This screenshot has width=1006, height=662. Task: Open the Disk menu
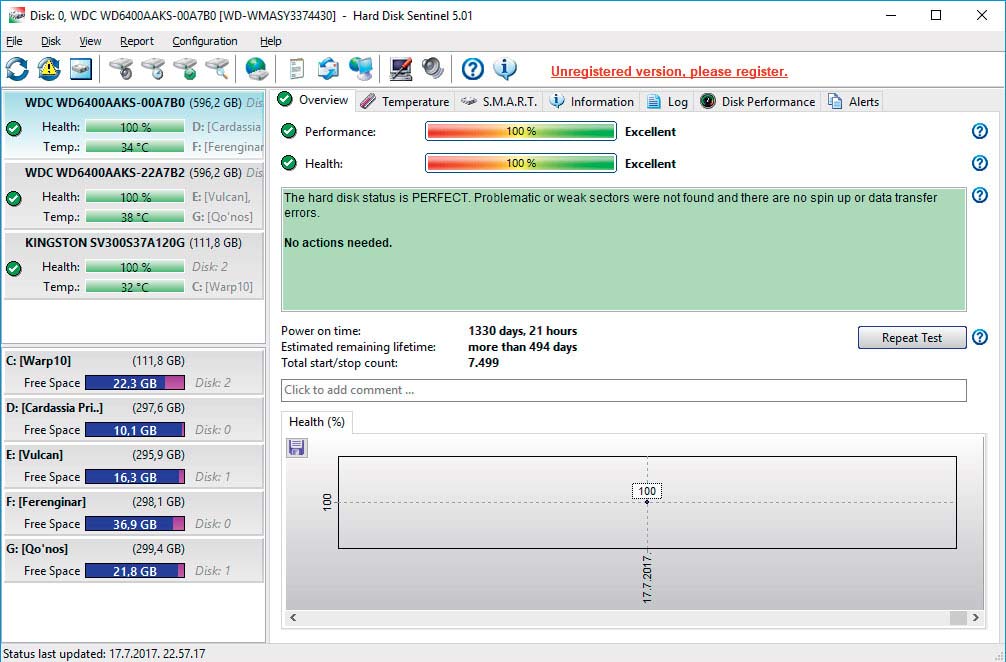click(x=51, y=41)
